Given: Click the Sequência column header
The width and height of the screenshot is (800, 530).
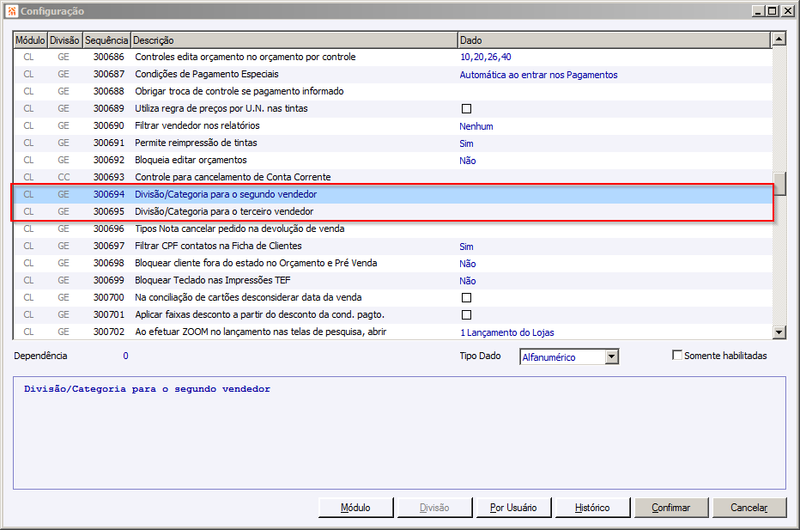Looking at the screenshot, I should coord(107,40).
